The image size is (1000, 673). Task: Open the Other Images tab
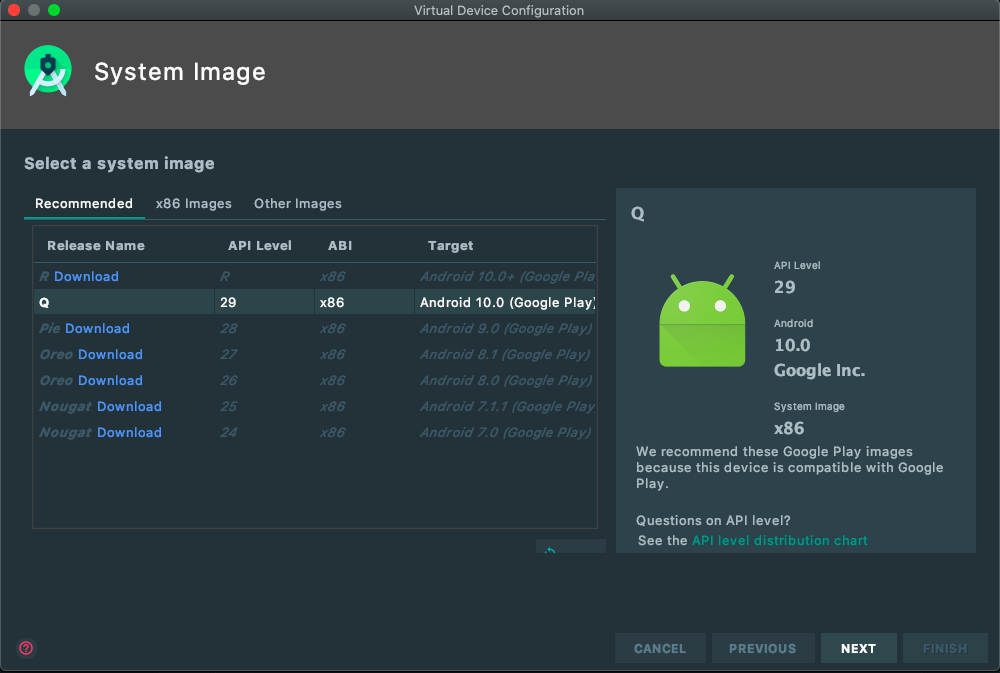(297, 204)
